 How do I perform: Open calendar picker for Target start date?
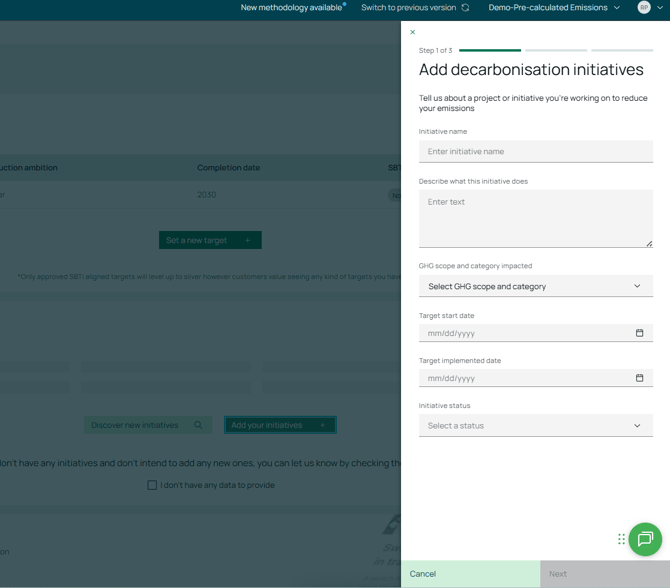[x=639, y=333]
